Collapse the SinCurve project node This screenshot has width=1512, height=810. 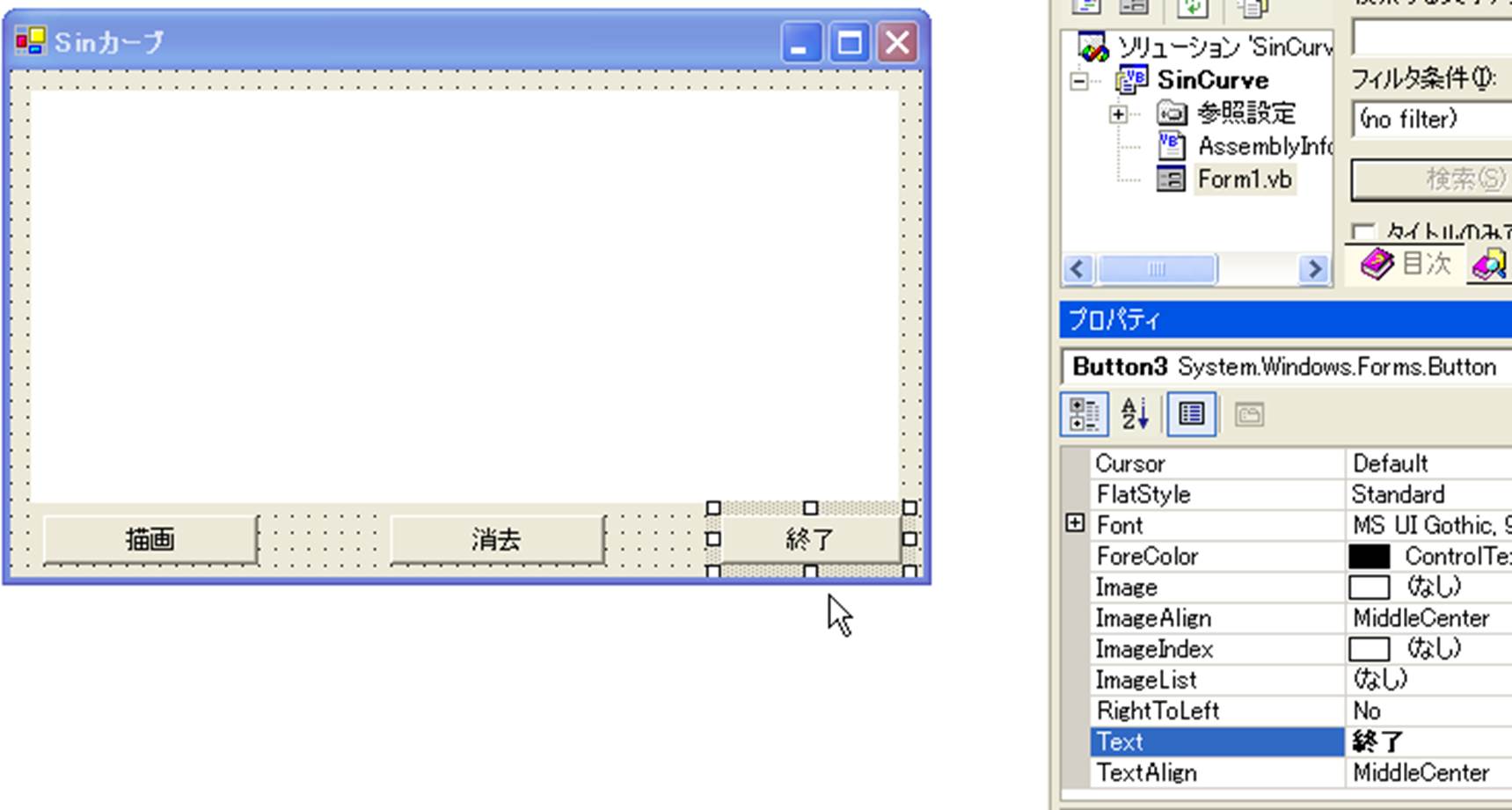1079,81
